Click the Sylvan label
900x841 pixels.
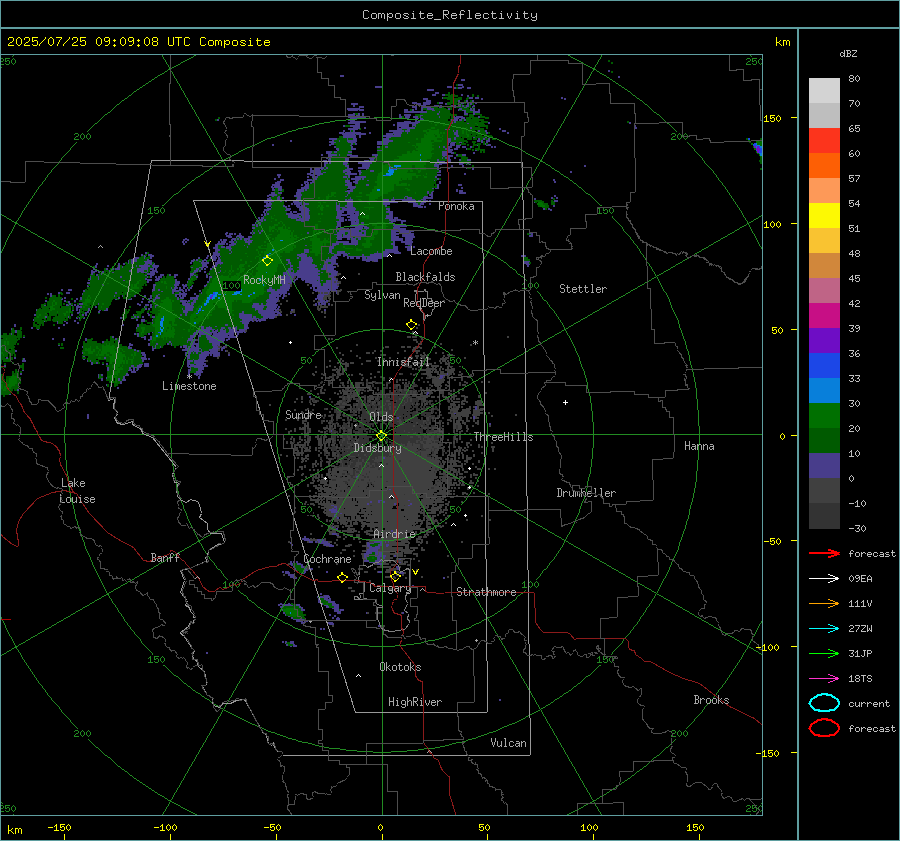tap(382, 295)
